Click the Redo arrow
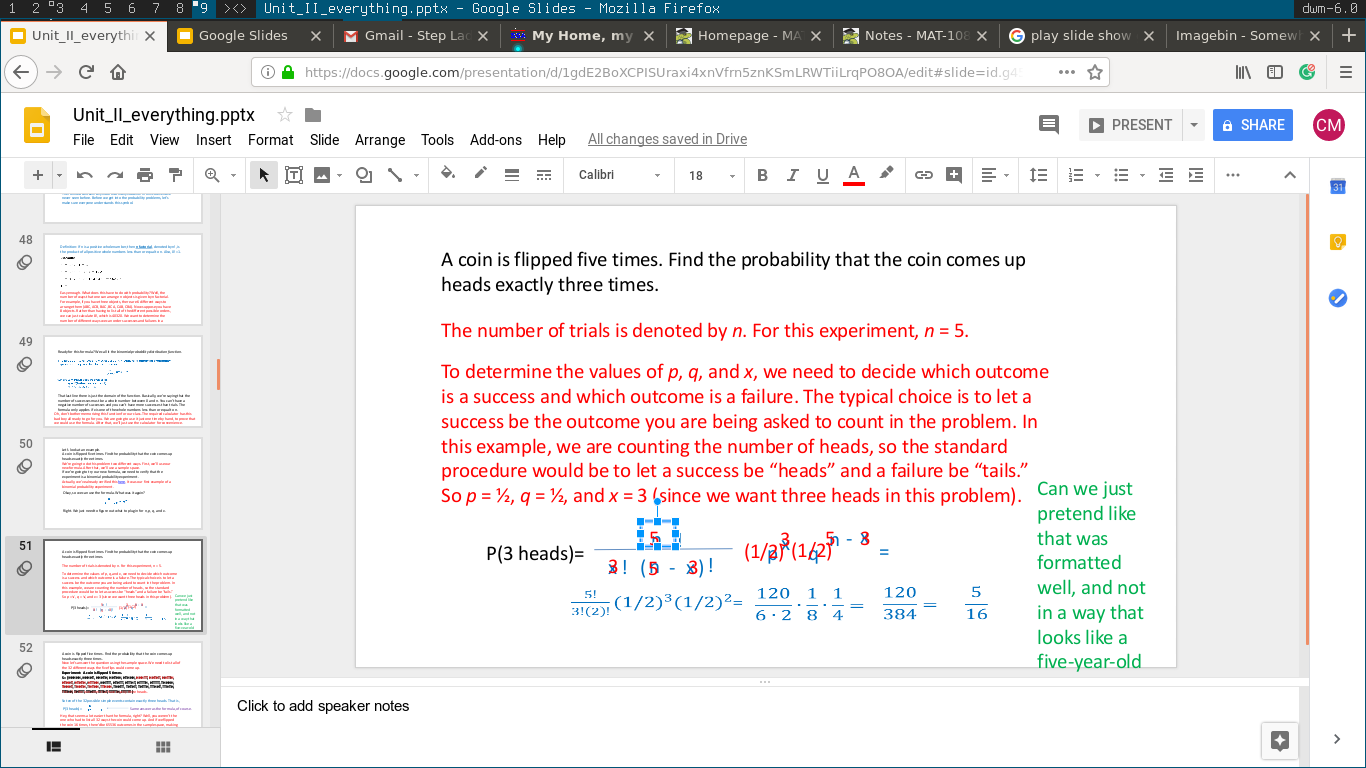 coord(115,175)
